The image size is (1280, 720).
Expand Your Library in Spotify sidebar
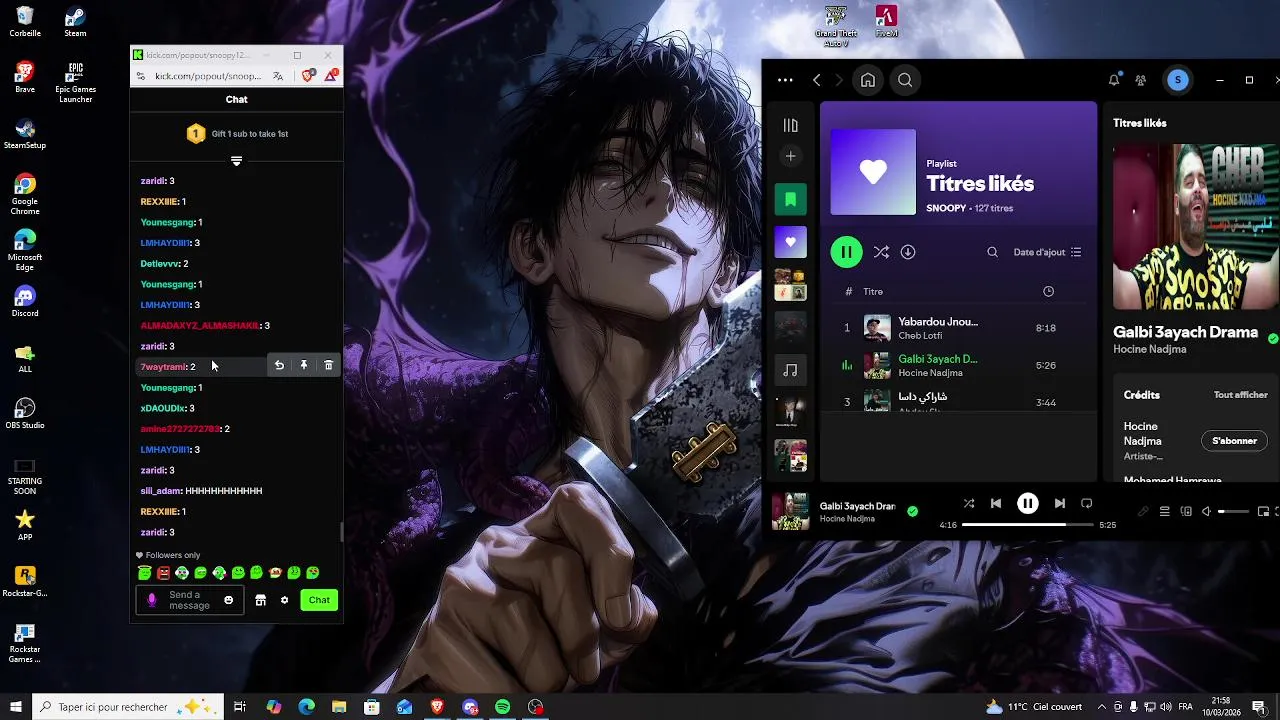coord(790,126)
